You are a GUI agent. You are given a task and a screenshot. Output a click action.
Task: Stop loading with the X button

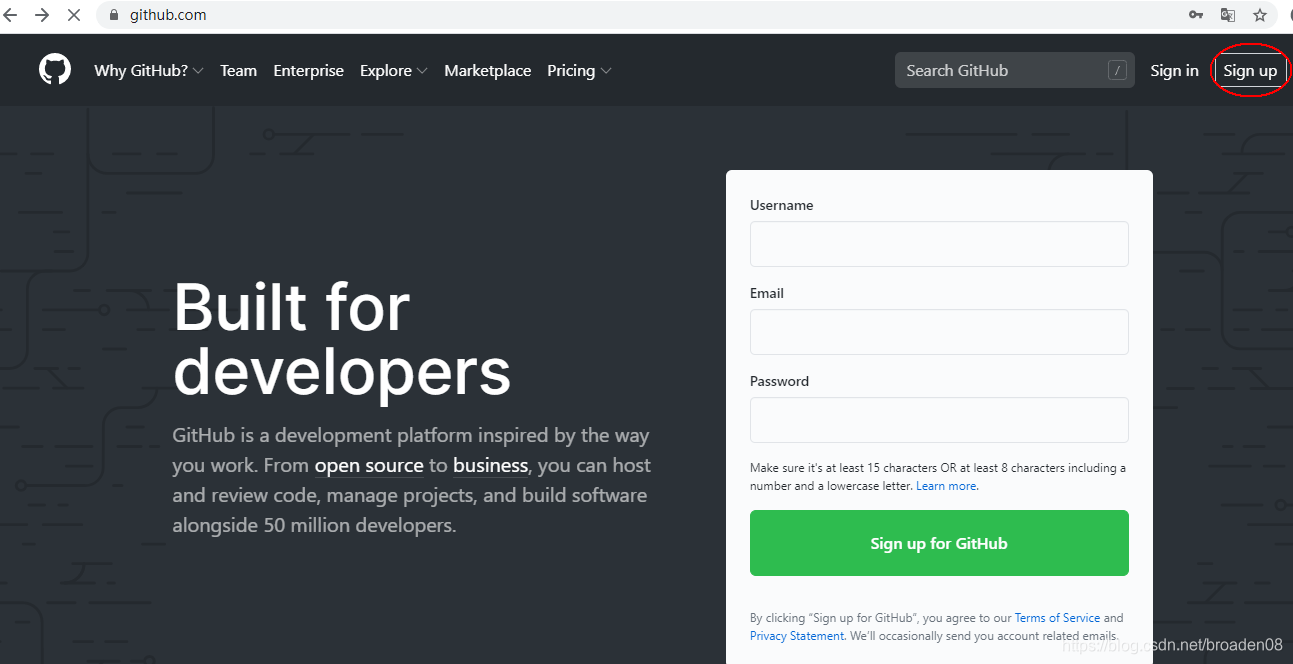pos(74,15)
